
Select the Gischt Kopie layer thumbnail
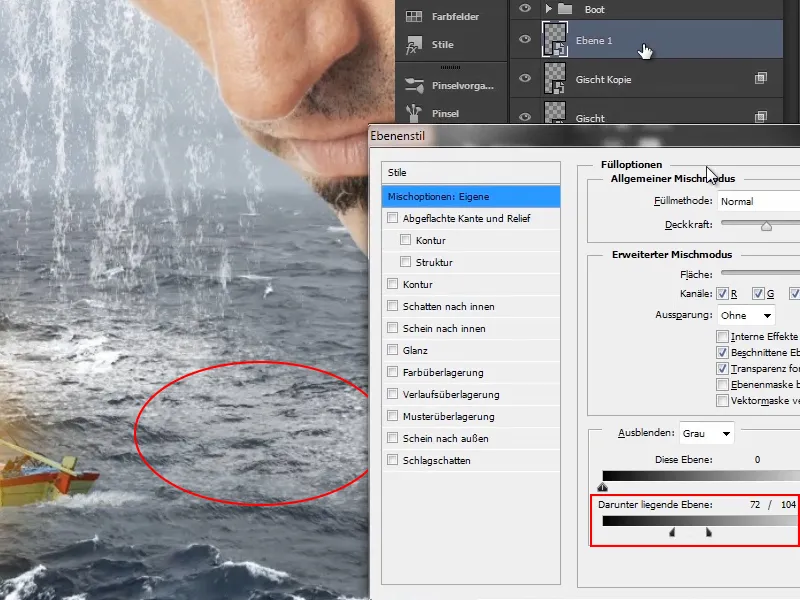tap(555, 79)
